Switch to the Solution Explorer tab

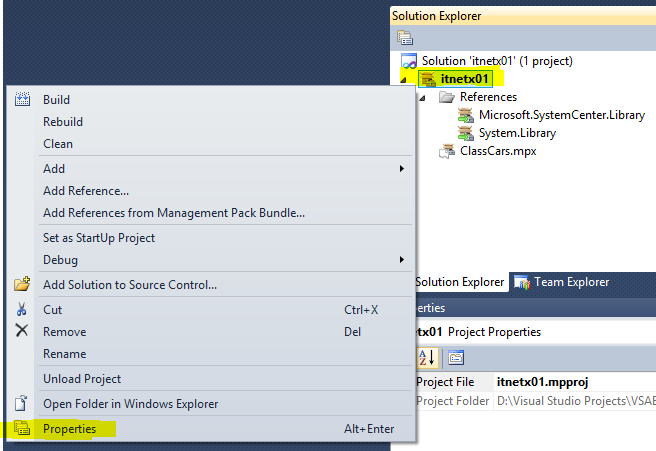(x=459, y=282)
